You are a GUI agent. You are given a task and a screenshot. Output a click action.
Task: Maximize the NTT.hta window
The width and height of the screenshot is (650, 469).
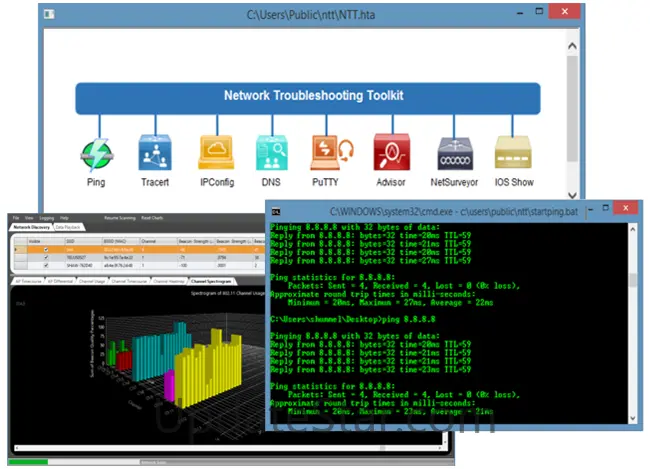coord(539,11)
